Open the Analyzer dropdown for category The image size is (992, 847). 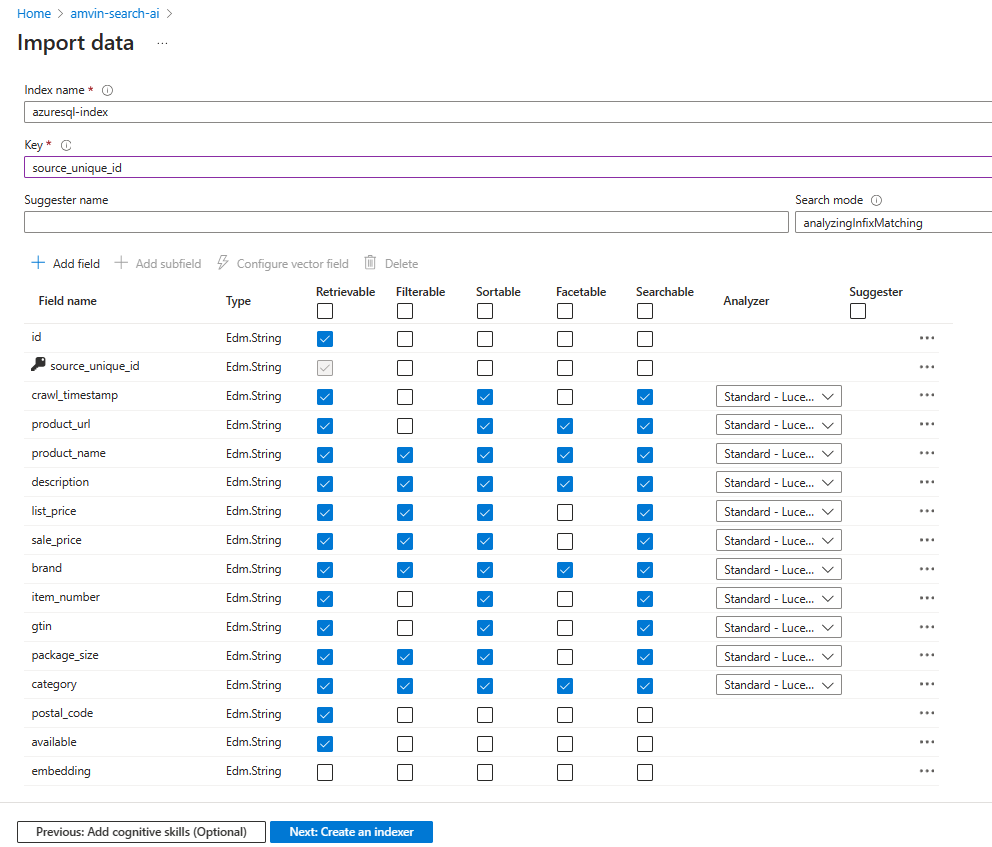[779, 685]
